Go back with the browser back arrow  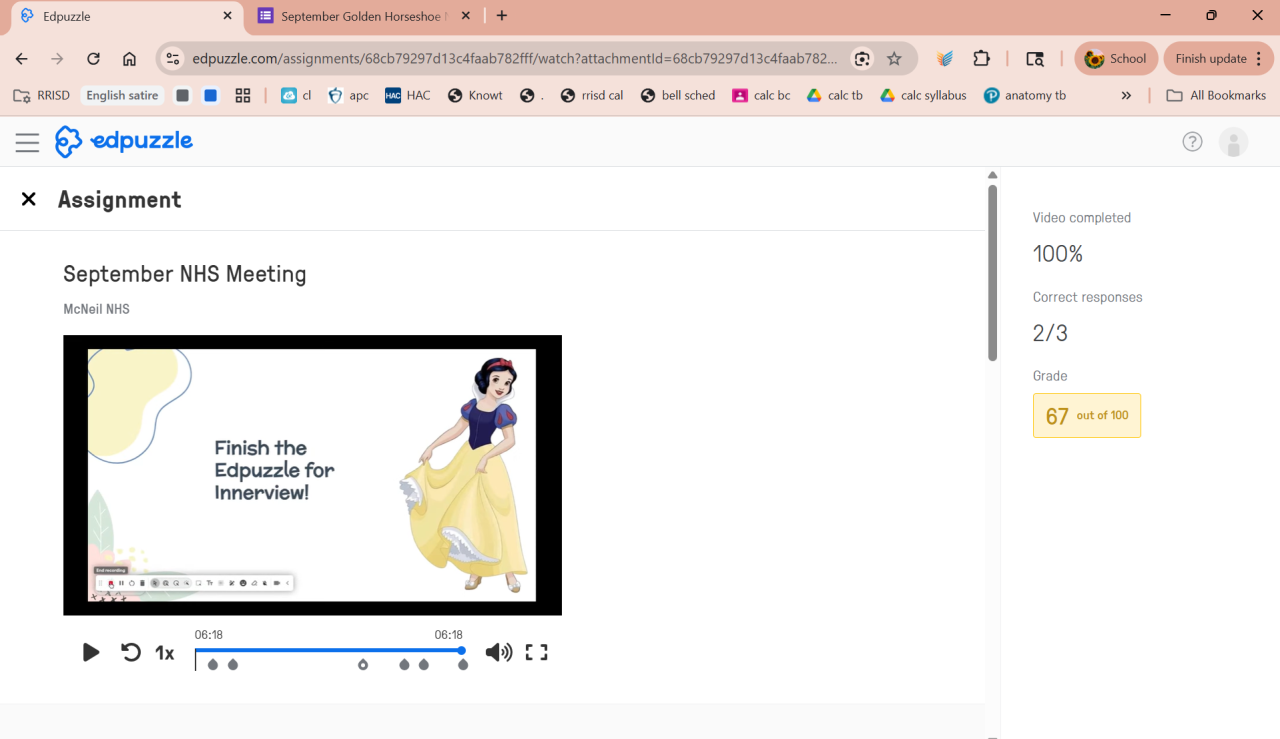tap(22, 59)
